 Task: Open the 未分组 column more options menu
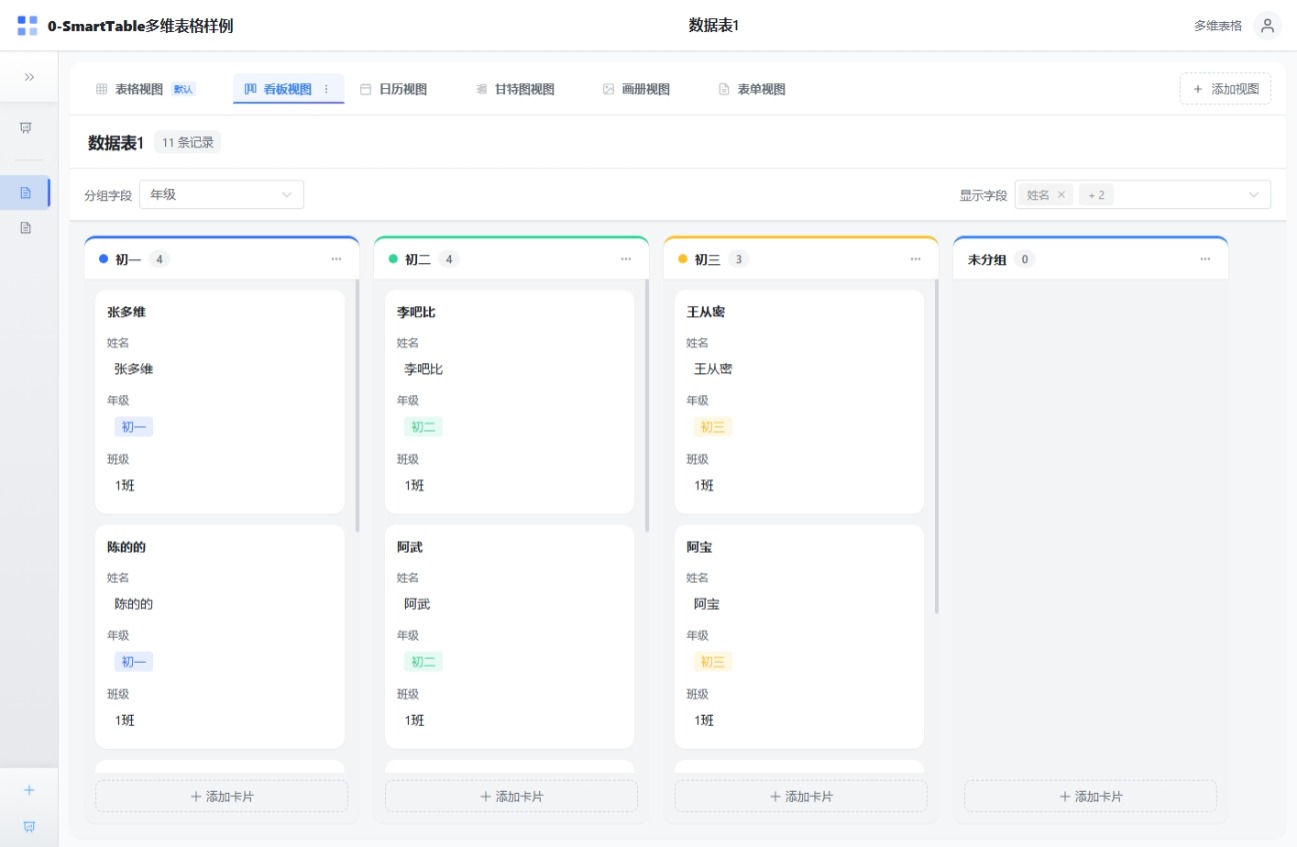point(1205,259)
